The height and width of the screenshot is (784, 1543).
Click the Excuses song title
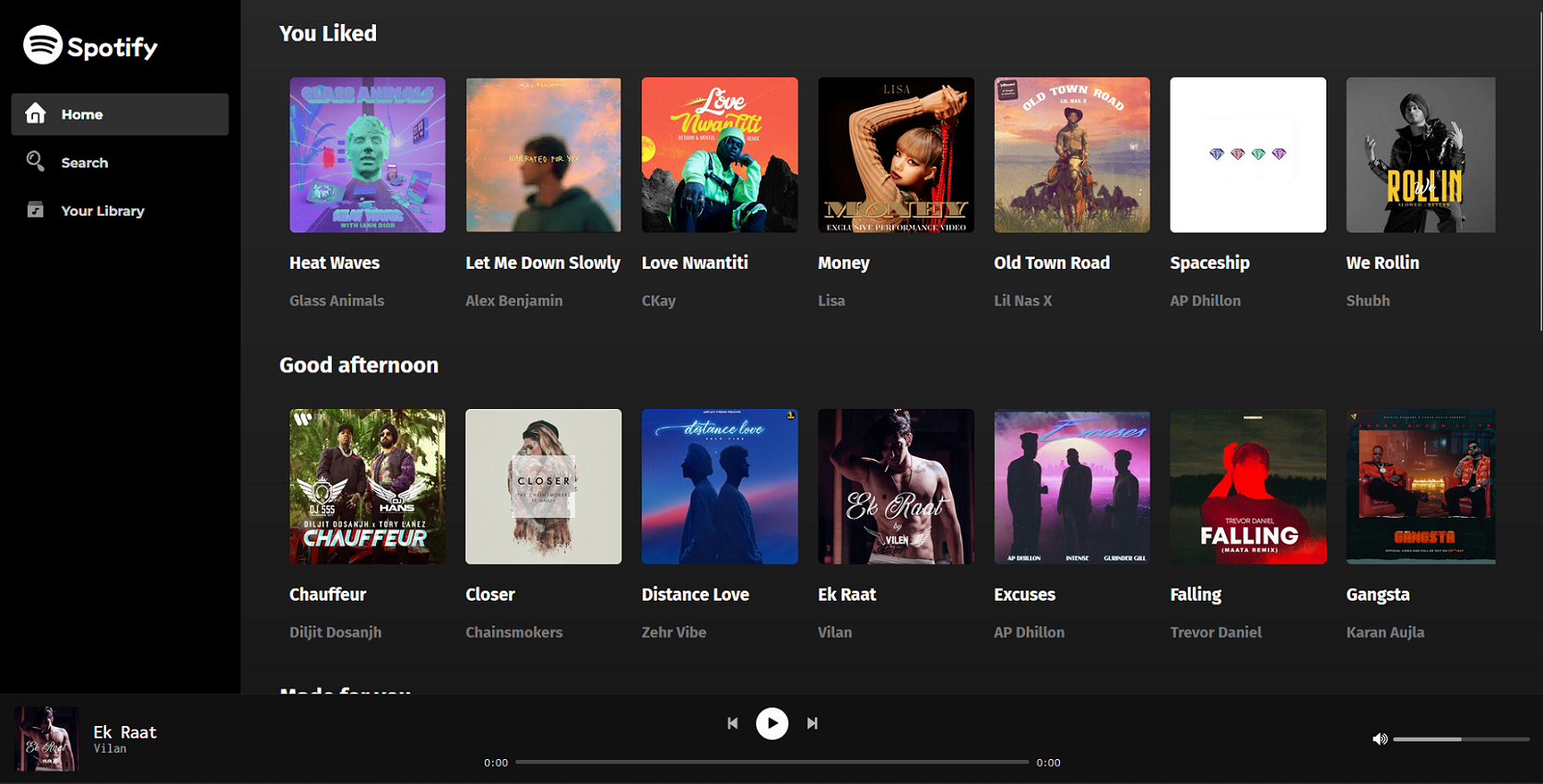click(x=1024, y=594)
